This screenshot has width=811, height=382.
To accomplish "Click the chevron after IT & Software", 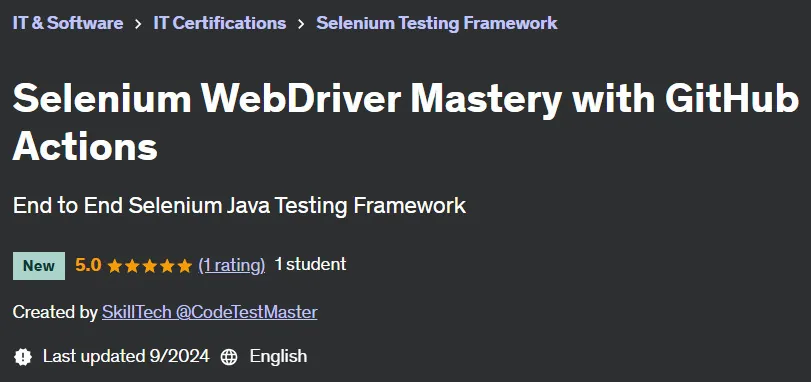I will pyautogui.click(x=138, y=24).
